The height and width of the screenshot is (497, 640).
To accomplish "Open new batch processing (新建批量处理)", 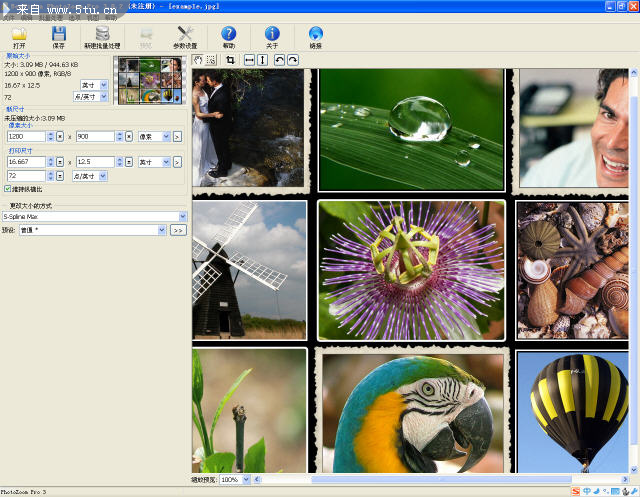I will (x=102, y=36).
